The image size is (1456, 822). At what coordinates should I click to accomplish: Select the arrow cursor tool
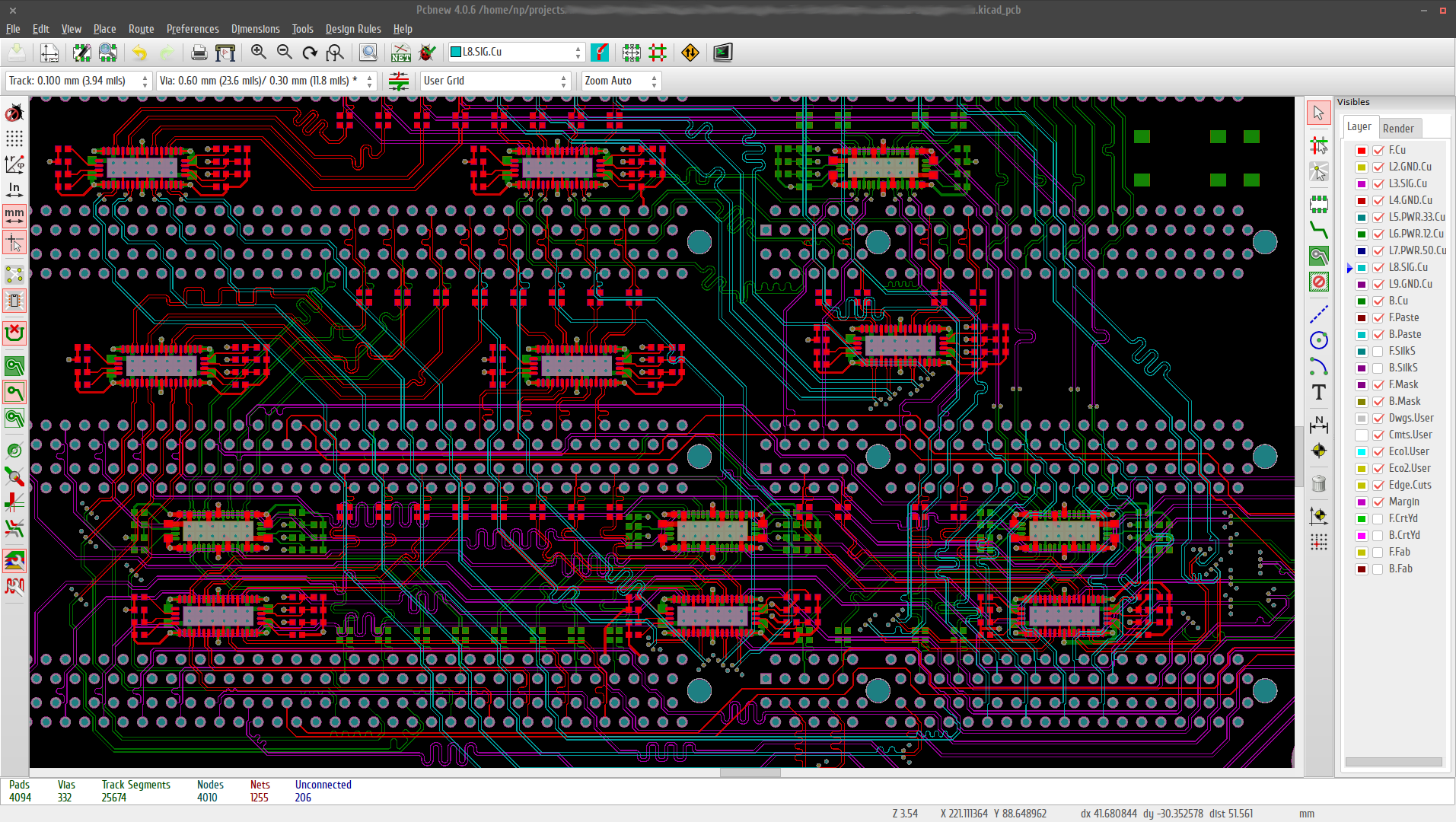point(1319,113)
